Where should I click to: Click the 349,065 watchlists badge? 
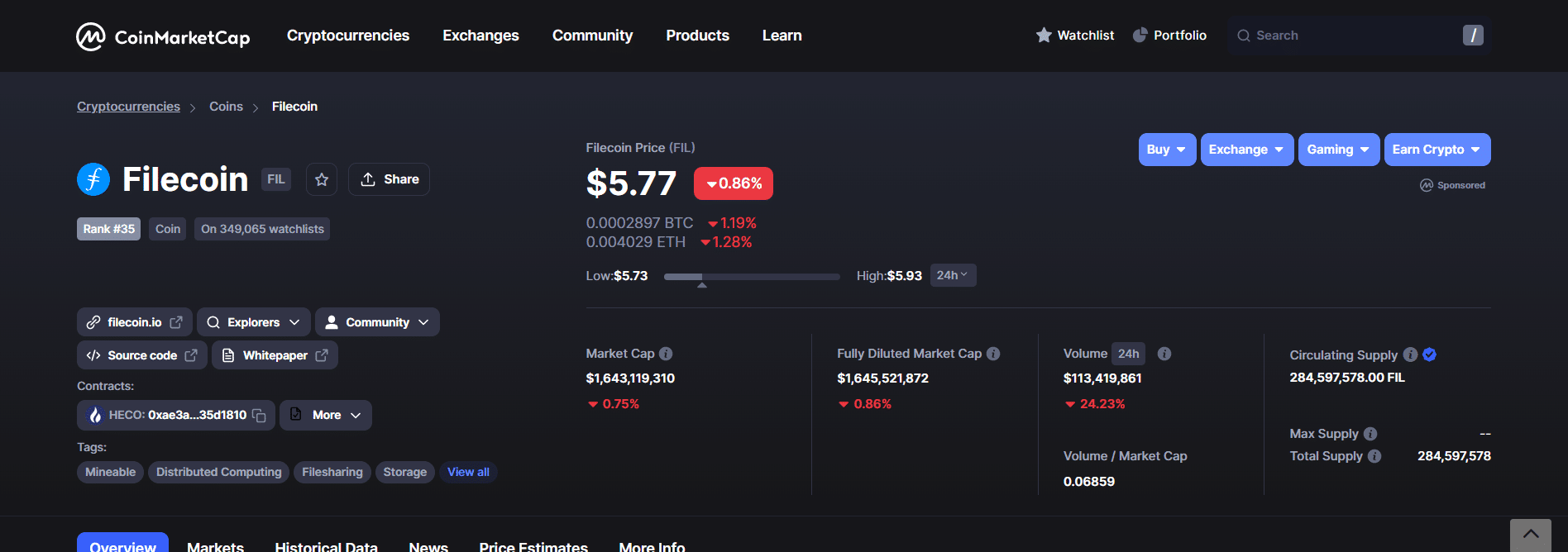262,229
